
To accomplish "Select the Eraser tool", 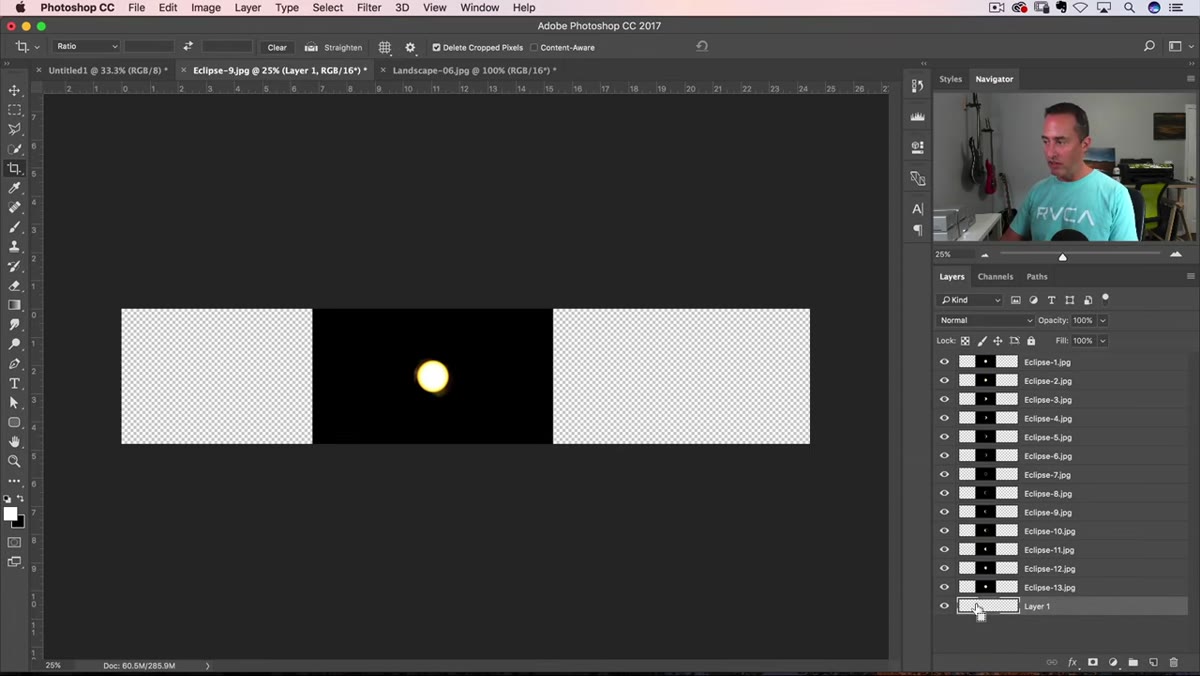I will 14,285.
